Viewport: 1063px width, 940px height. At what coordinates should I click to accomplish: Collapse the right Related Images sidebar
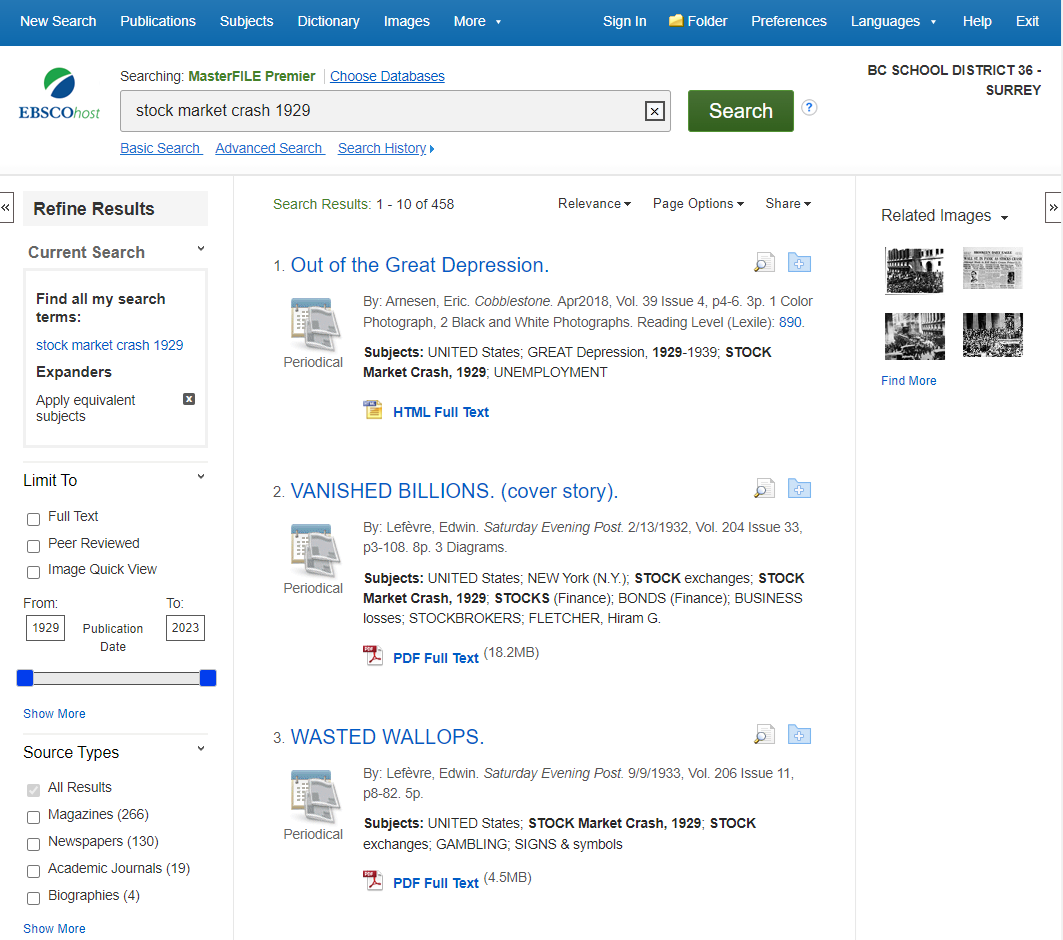(1054, 207)
